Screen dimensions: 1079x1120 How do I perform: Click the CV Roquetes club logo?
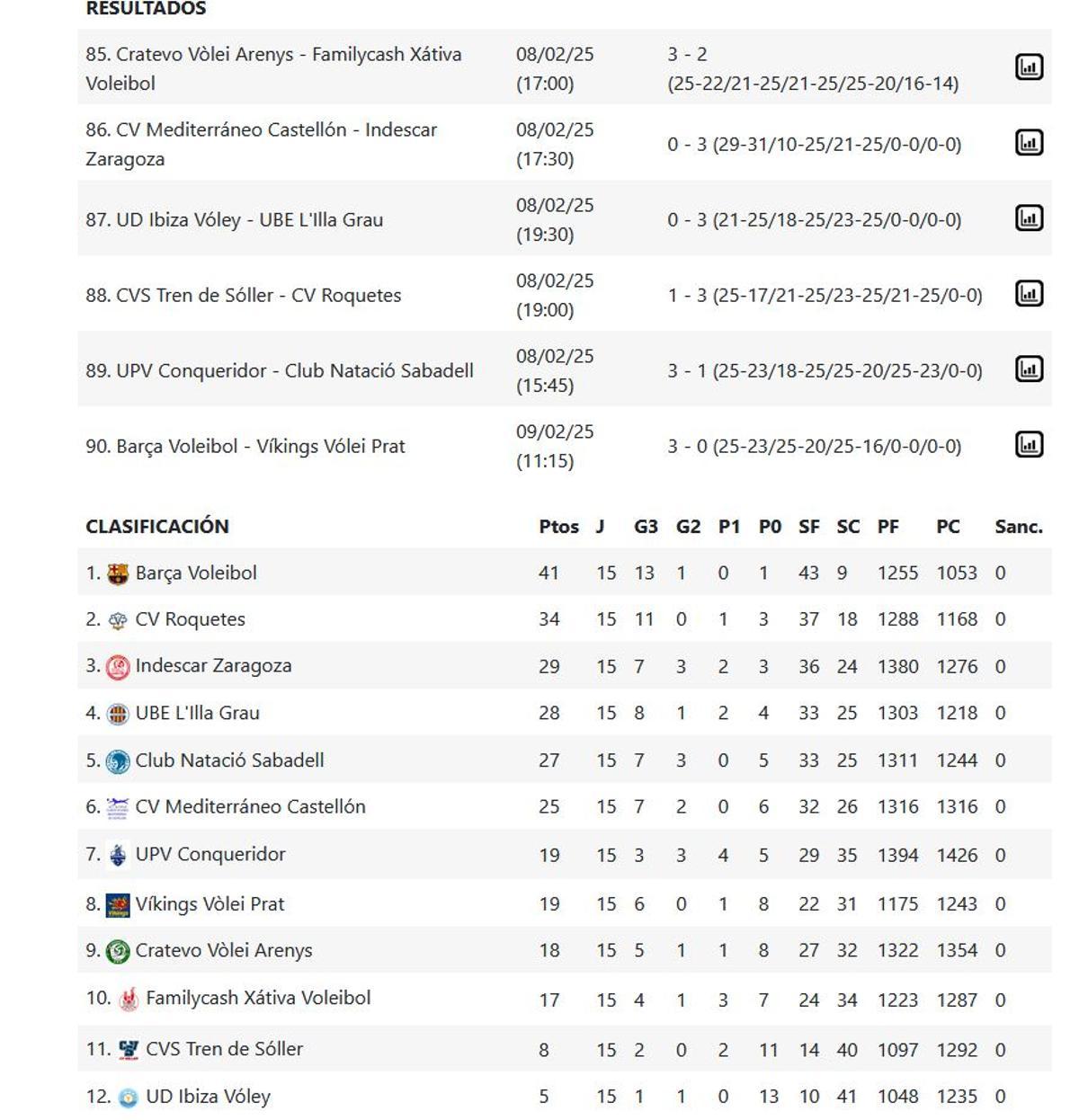[x=118, y=618]
